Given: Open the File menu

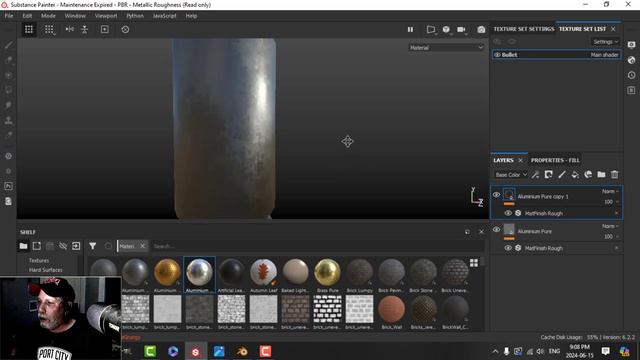Looking at the screenshot, I should pos(9,16).
